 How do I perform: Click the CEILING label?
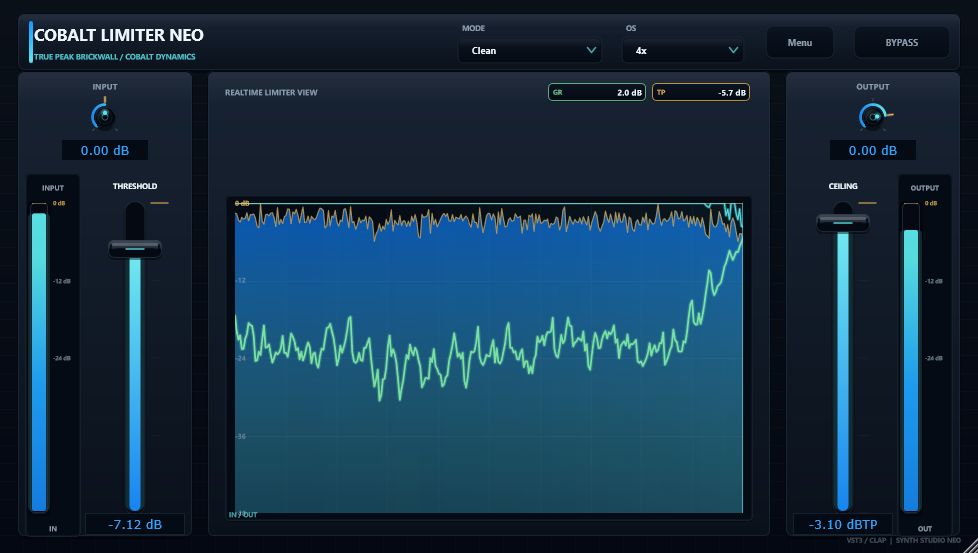click(x=843, y=186)
